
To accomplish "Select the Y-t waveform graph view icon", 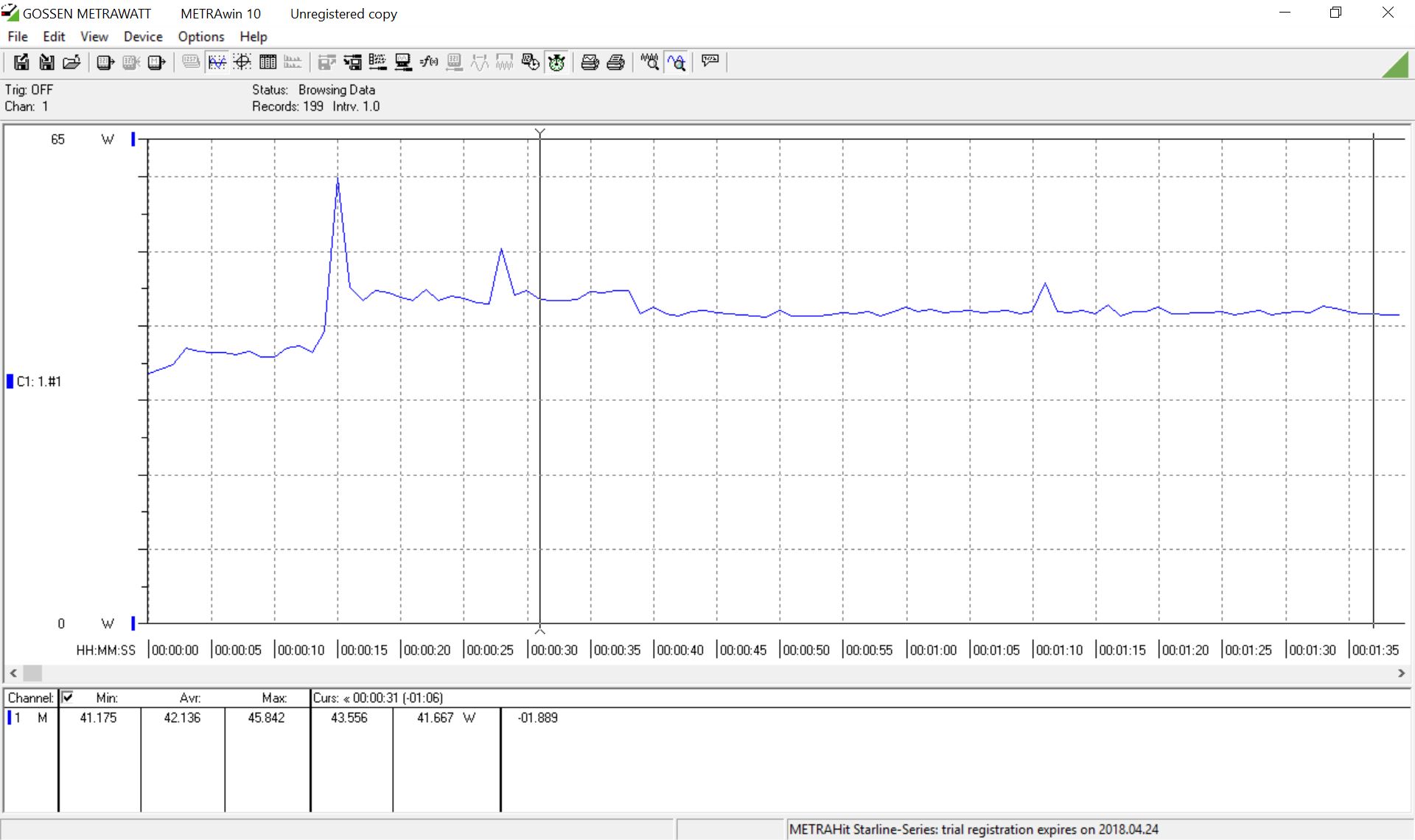I will 217,63.
